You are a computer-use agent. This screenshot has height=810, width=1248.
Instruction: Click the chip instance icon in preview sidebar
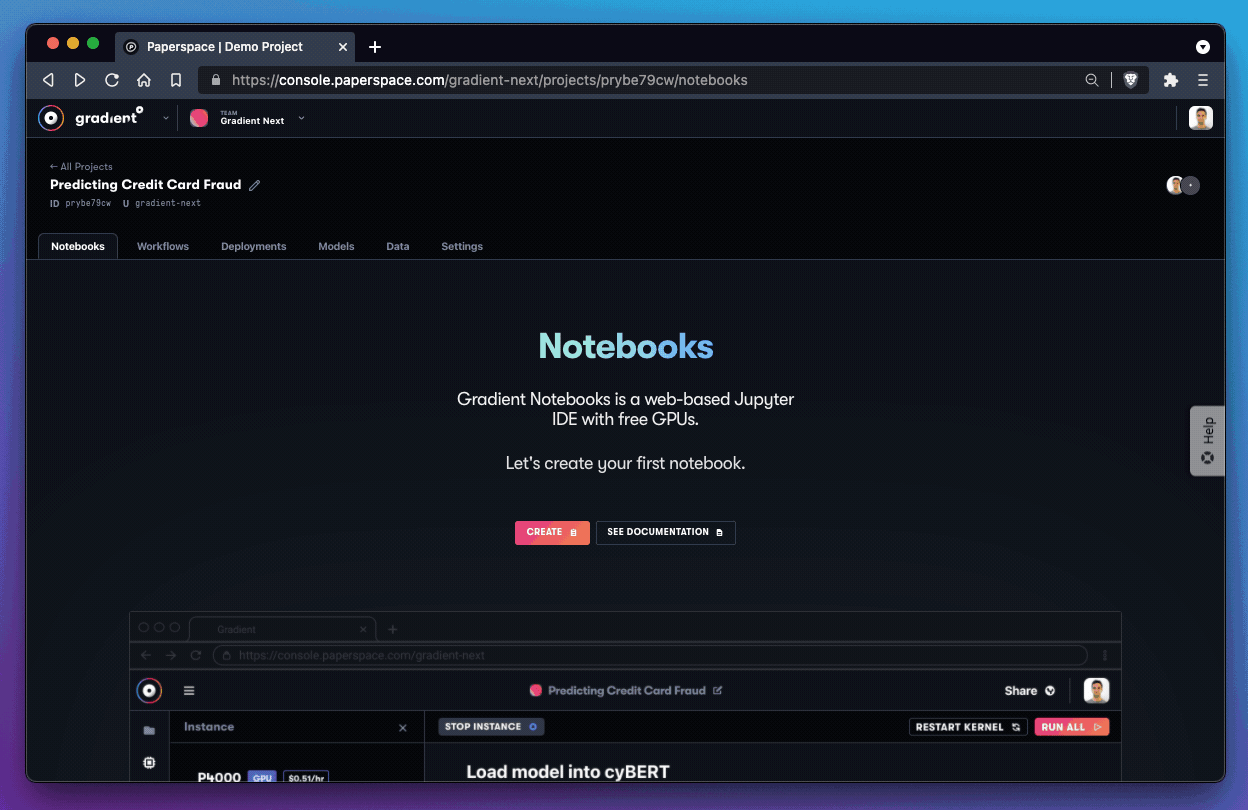click(149, 763)
